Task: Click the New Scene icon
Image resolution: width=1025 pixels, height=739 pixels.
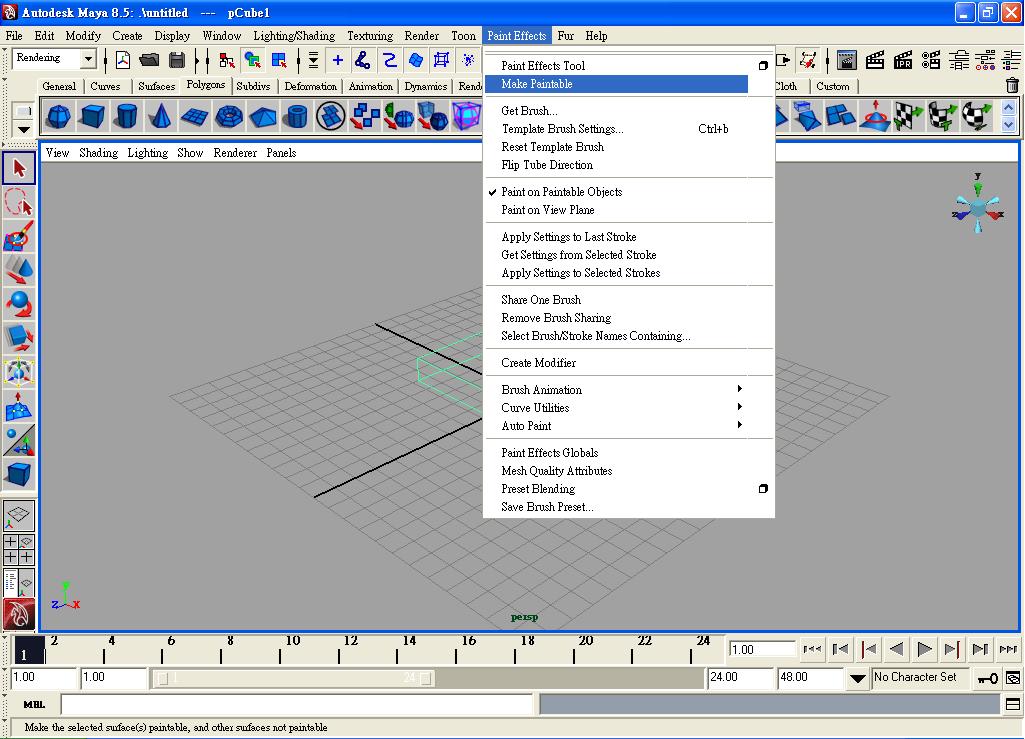Action: click(x=123, y=60)
